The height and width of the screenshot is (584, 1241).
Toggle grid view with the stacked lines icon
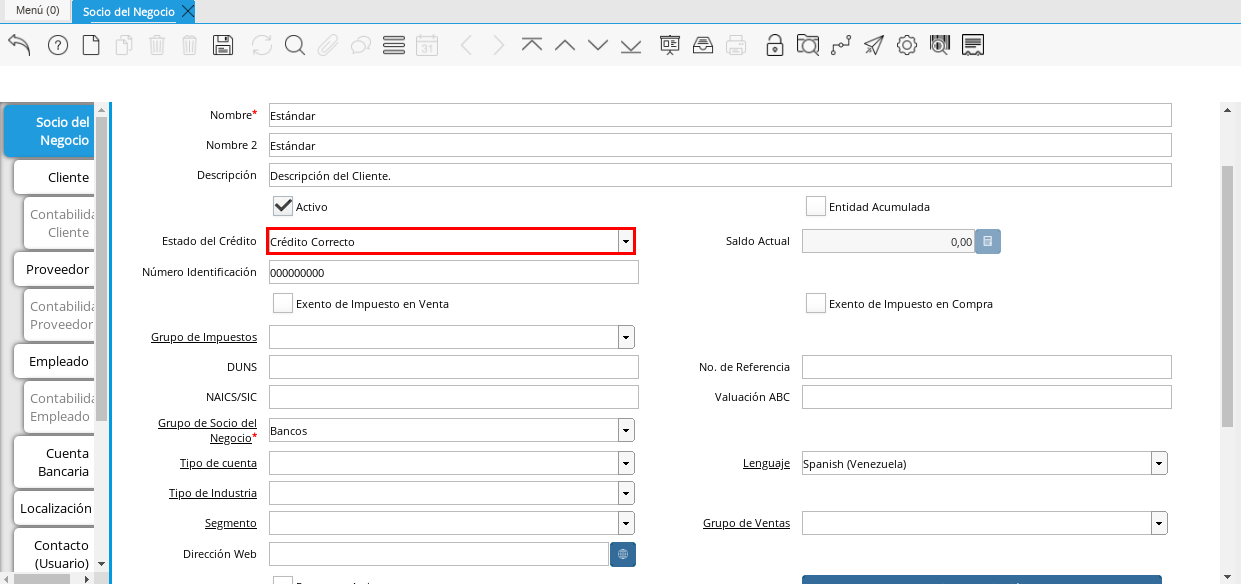393,45
